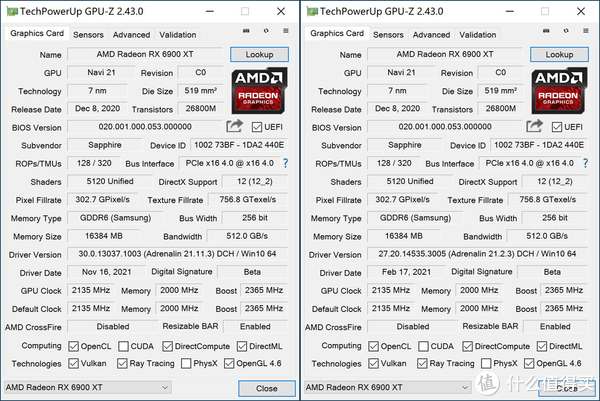Click Close button in left window

(x=267, y=388)
